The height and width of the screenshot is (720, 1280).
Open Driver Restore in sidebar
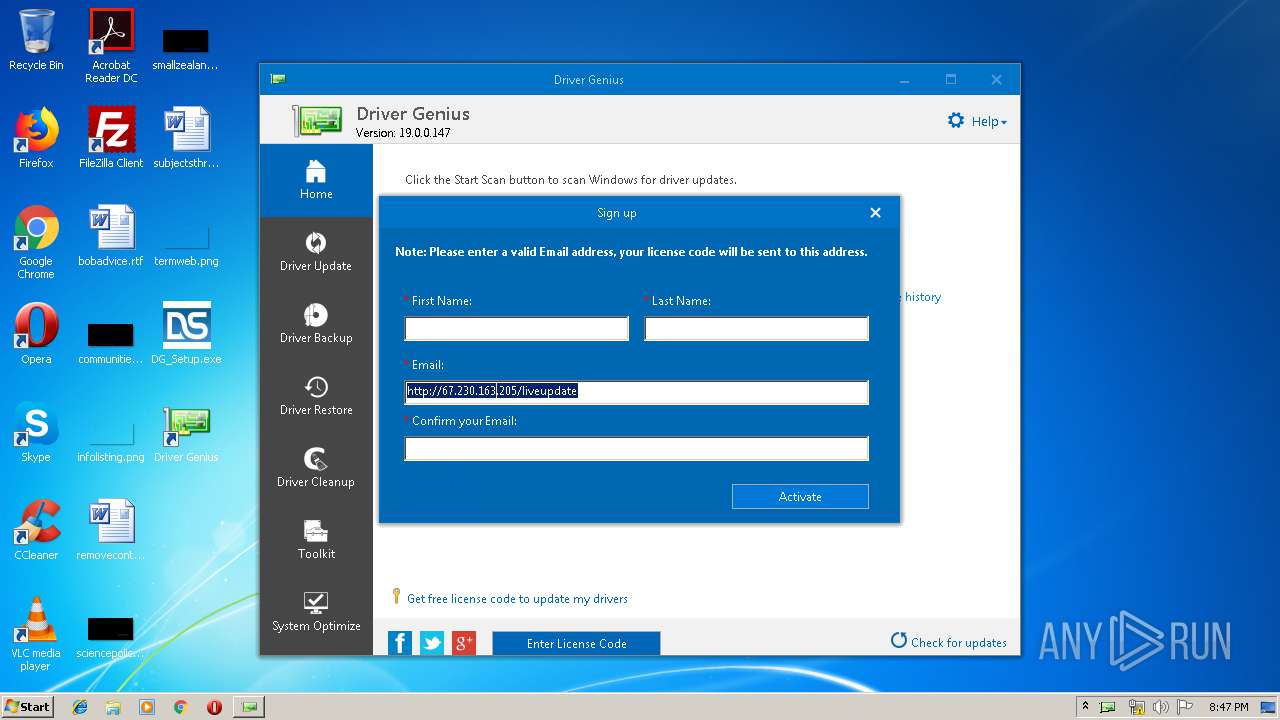[x=316, y=396]
